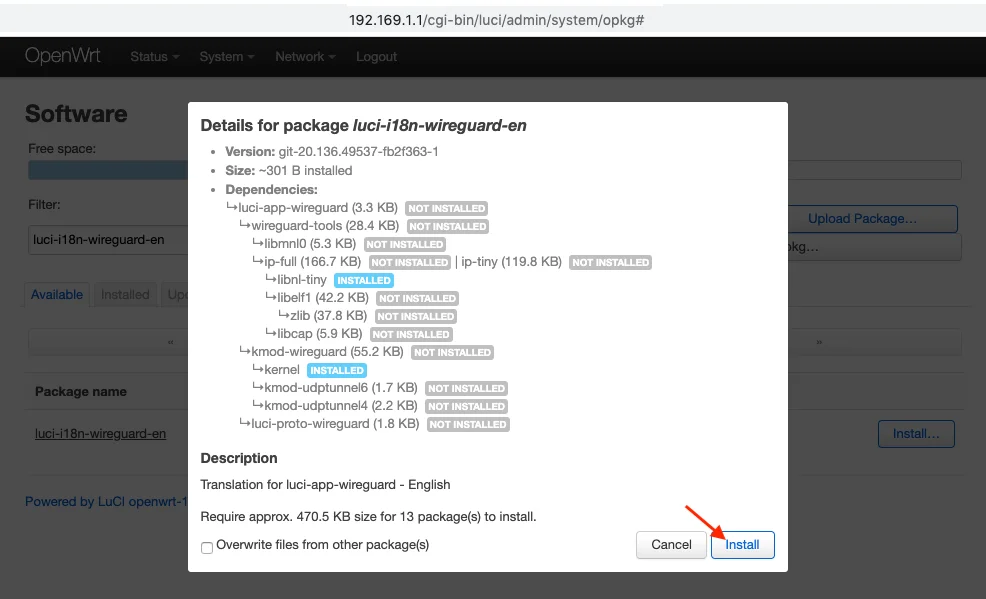Screen dimensions: 986x599
Task: Confirm with the dialog's Install button
Action: tap(742, 545)
